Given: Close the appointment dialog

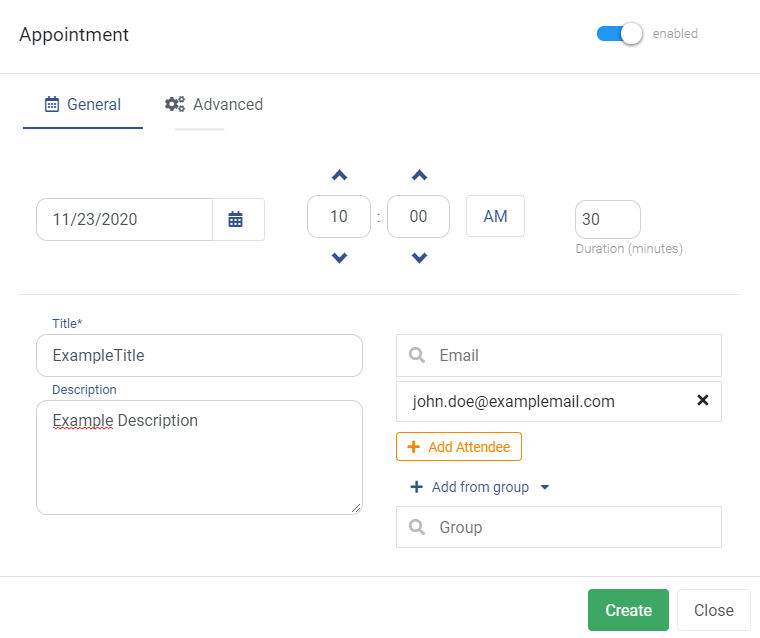Looking at the screenshot, I should tap(713, 610).
